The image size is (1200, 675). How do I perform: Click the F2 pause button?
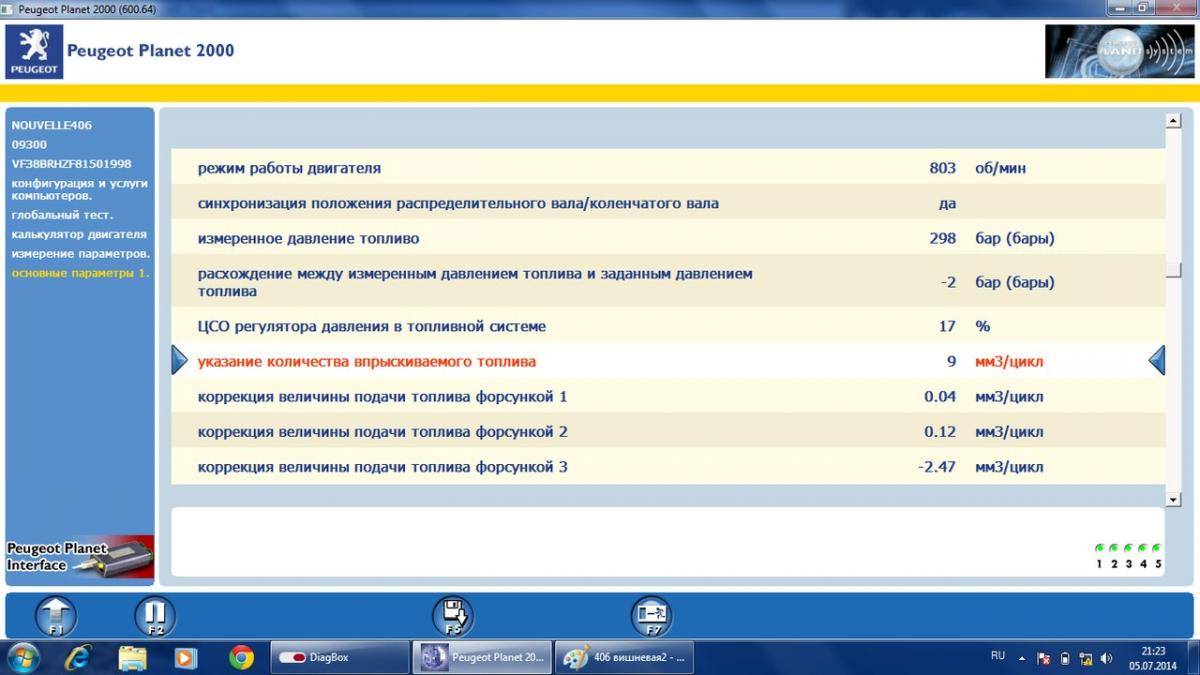tap(155, 614)
